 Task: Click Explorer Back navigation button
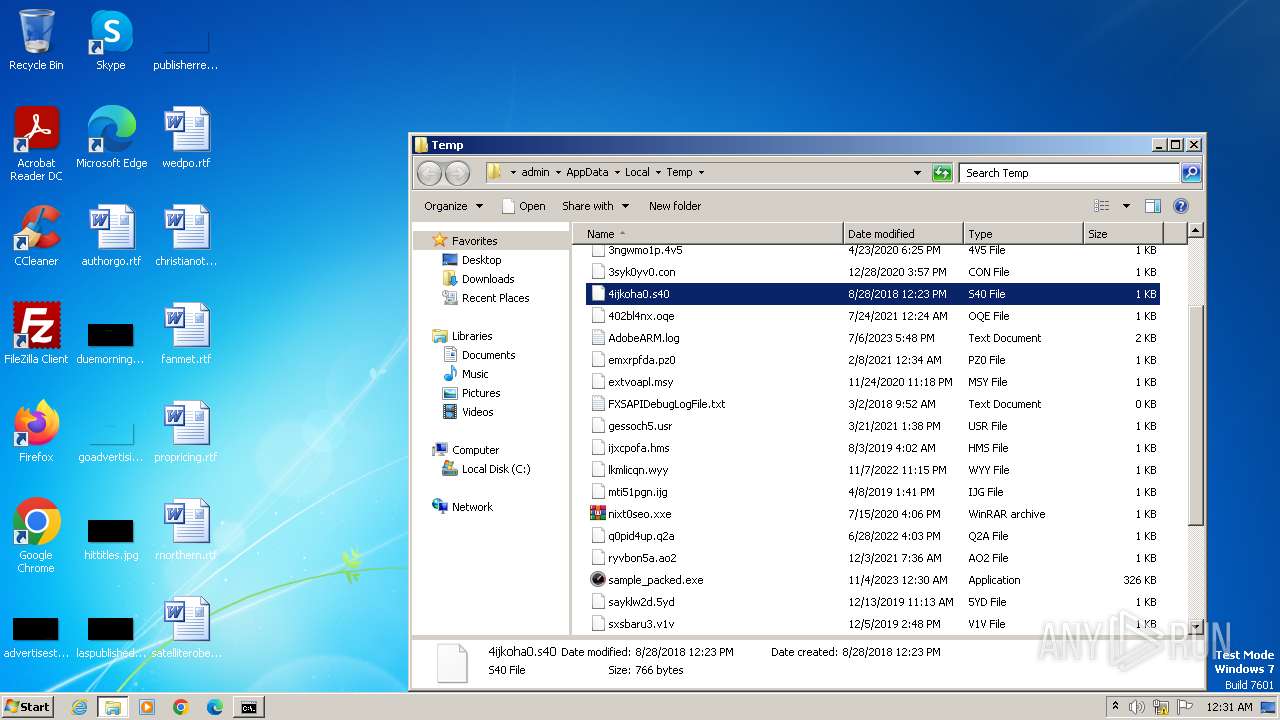point(429,173)
